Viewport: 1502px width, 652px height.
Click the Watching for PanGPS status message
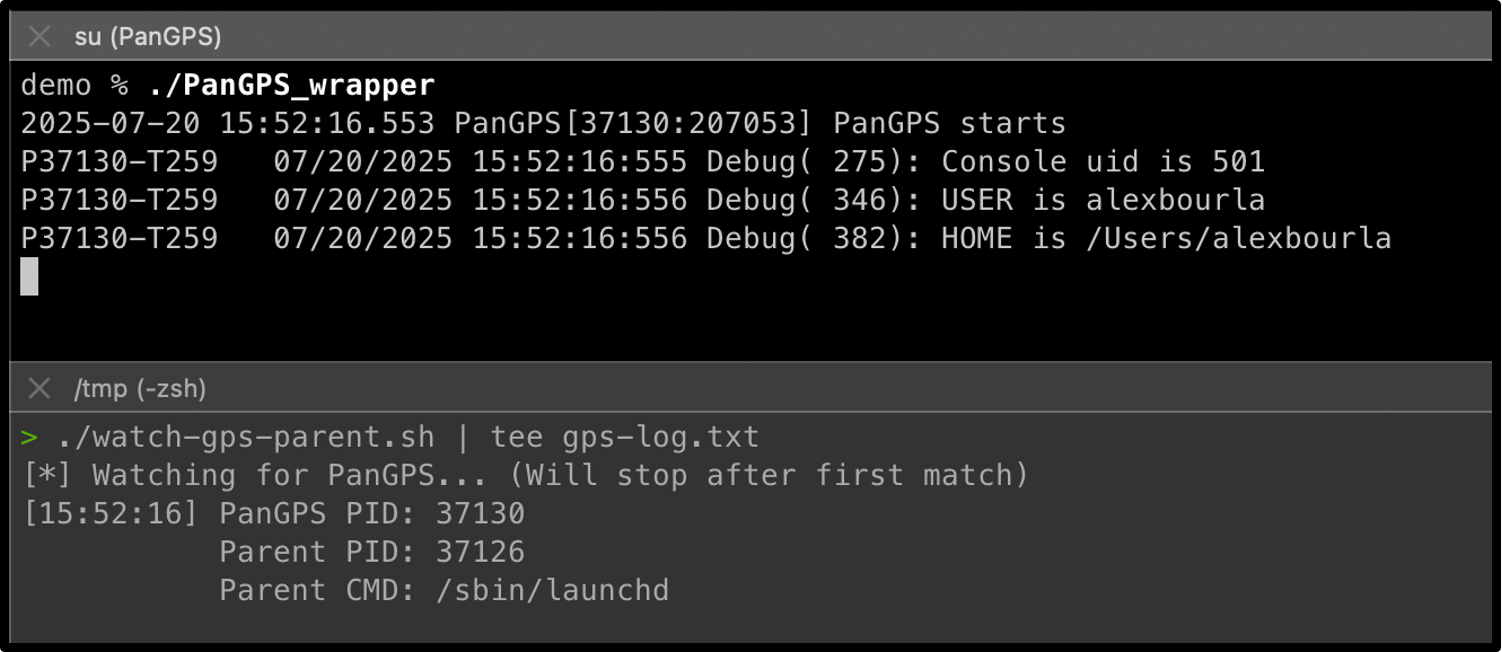[x=400, y=474]
